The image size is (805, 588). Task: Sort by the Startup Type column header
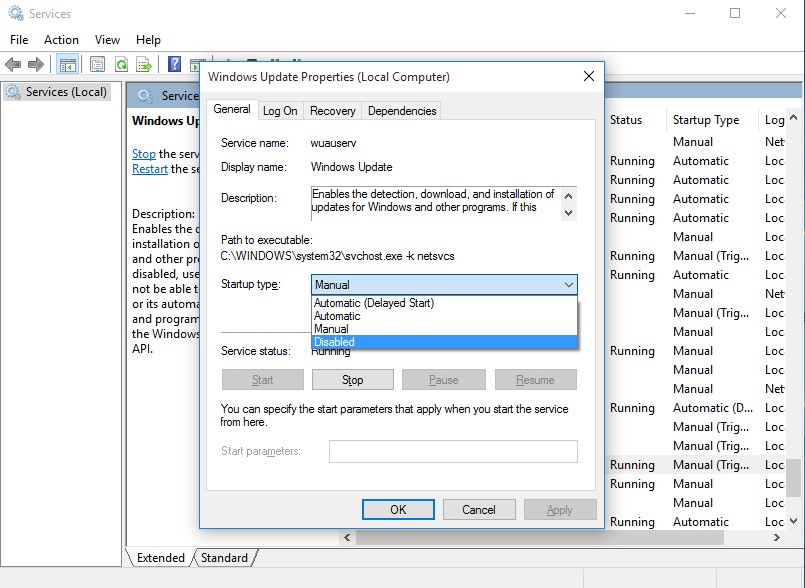tap(706, 120)
